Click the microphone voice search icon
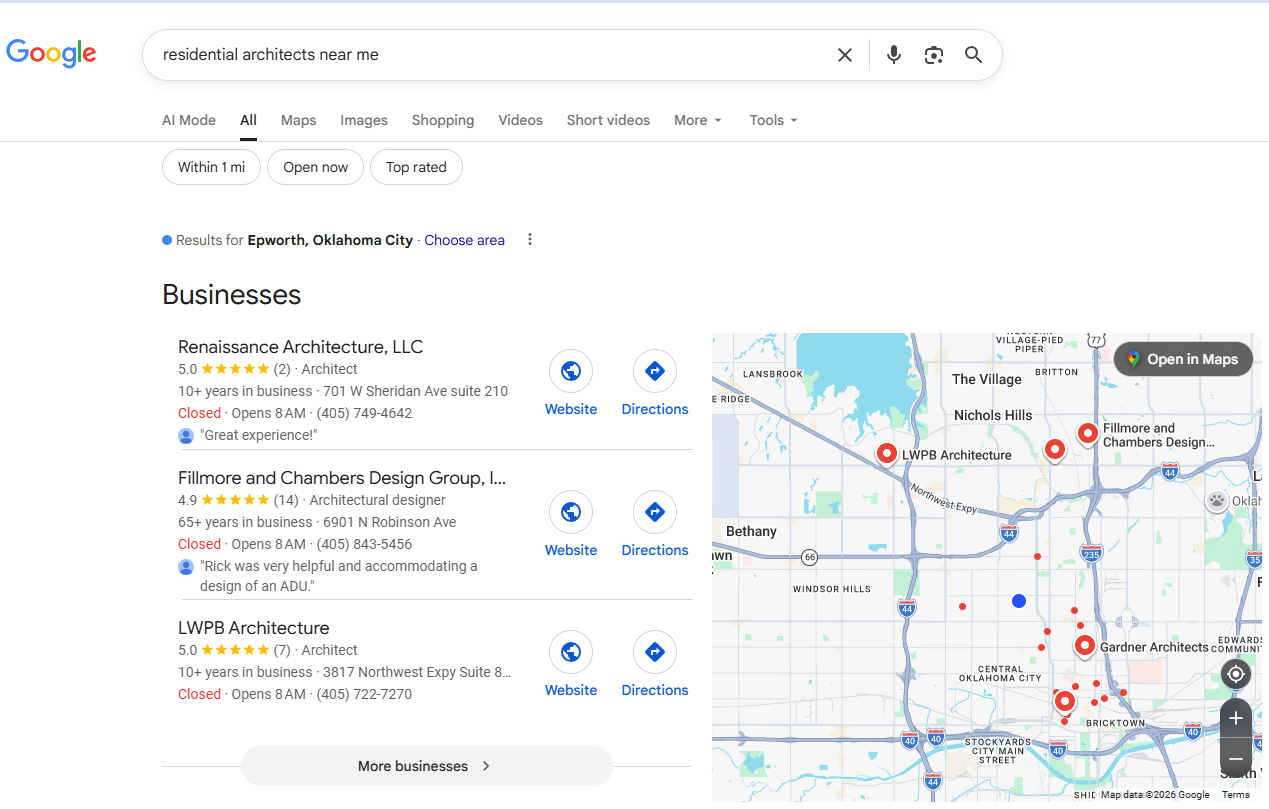Image resolution: width=1269 pixels, height=809 pixels. 894,55
